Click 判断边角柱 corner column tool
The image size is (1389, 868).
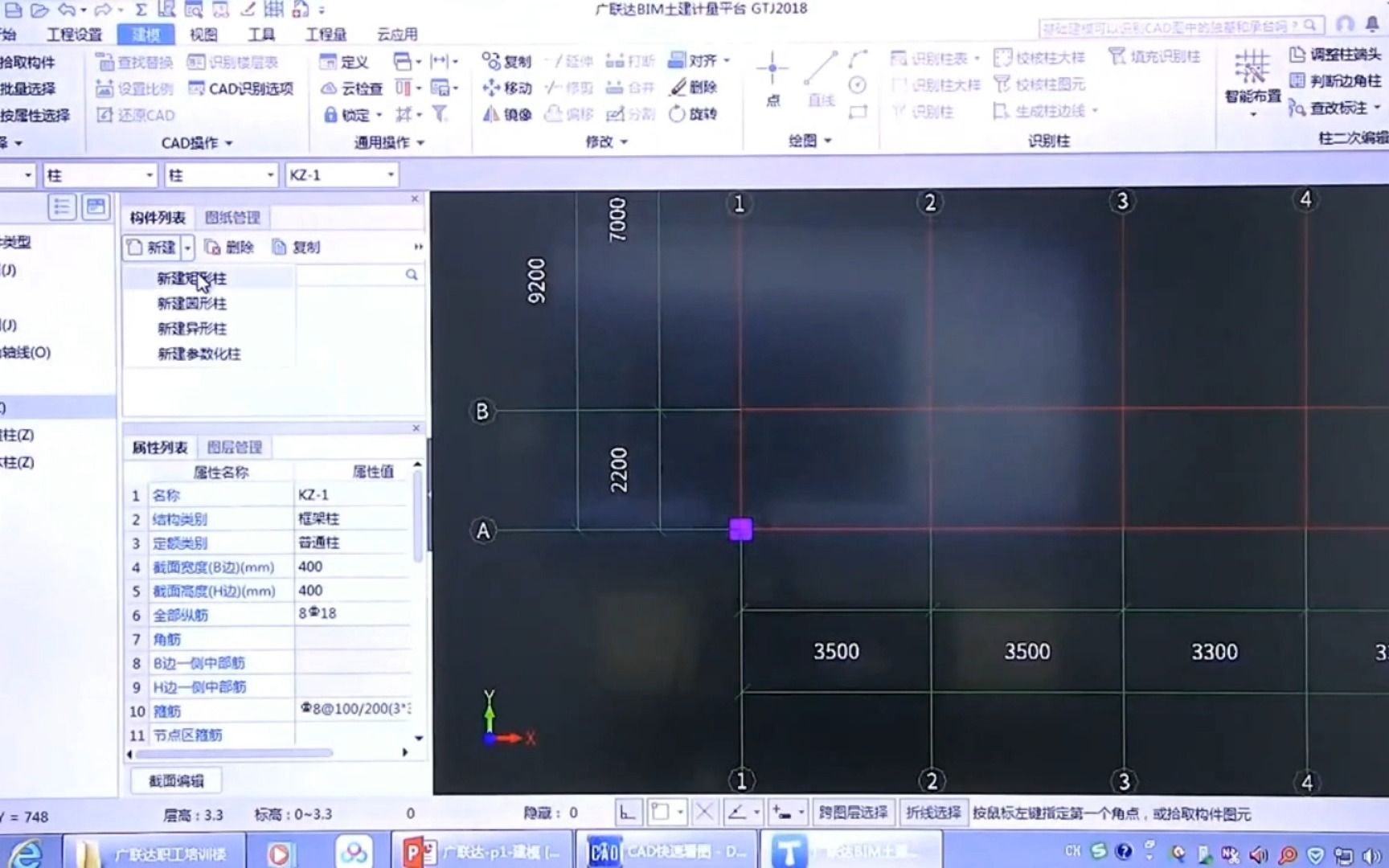[1336, 80]
